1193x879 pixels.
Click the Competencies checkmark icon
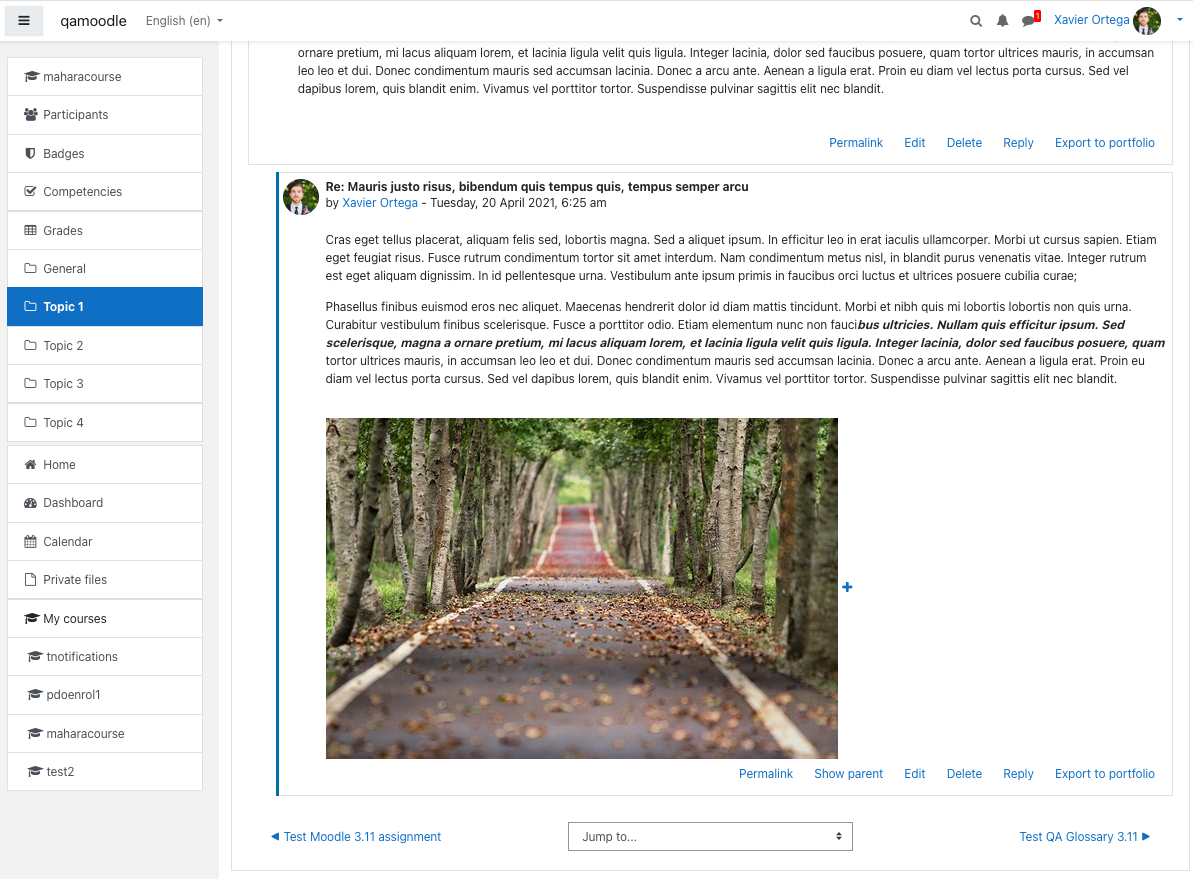(x=30, y=191)
